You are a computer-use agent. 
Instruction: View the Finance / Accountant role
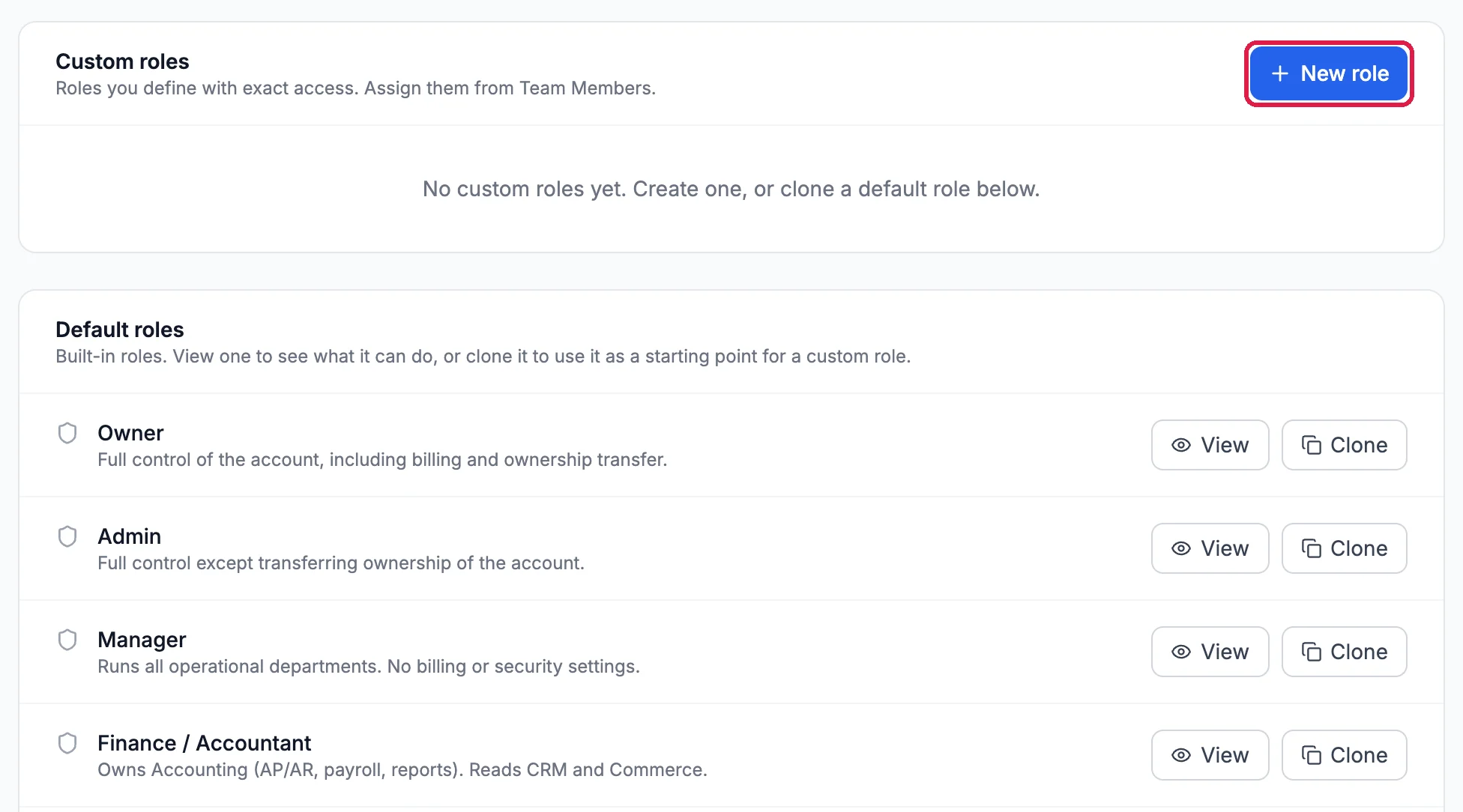(1210, 755)
